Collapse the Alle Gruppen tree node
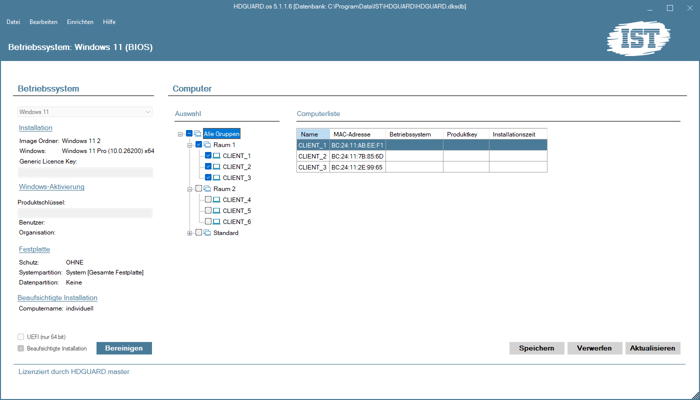700x400 pixels. point(180,134)
